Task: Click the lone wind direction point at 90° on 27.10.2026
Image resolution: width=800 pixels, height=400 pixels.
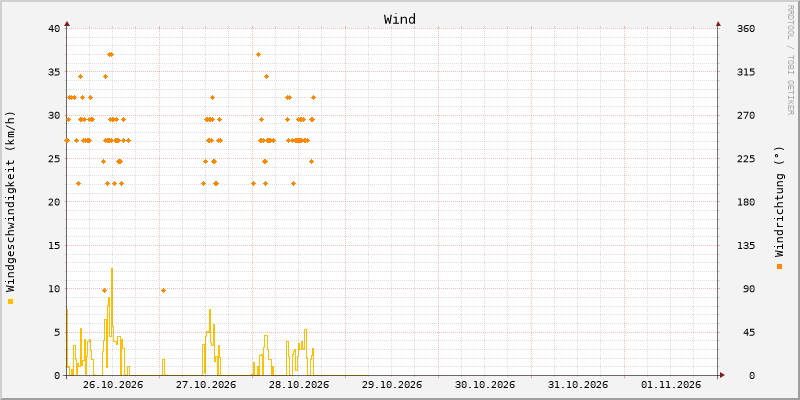Action: (x=163, y=290)
